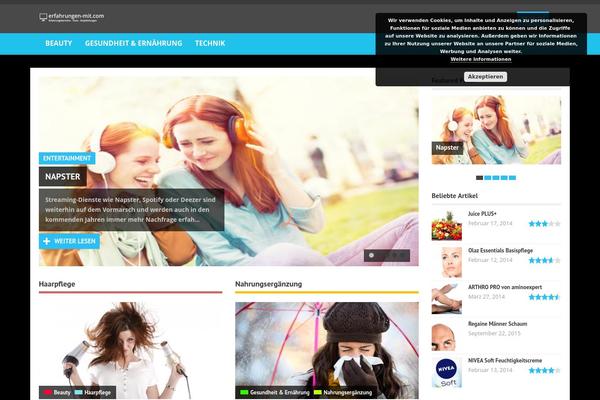This screenshot has height=400, width=600.
Task: Click the Haarpflege tag on hair image
Action: (93, 393)
